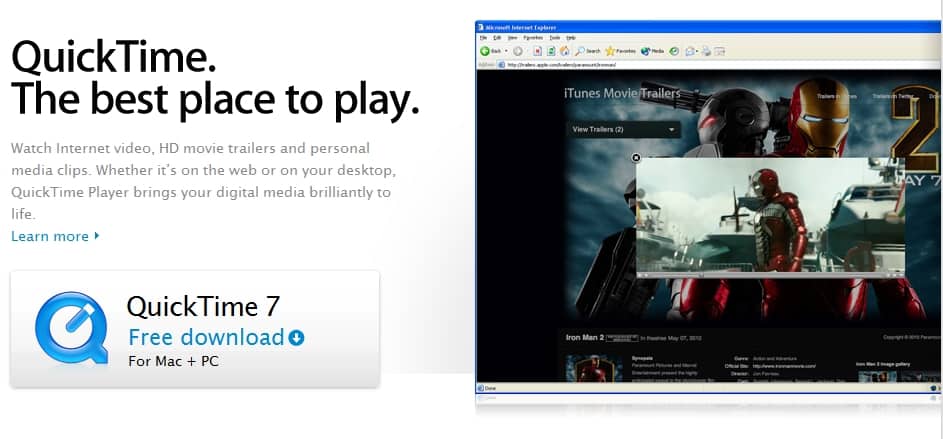The height and width of the screenshot is (439, 943).
Task: Open the official site ironmanmovie.com link
Action: pyautogui.click(x=784, y=366)
